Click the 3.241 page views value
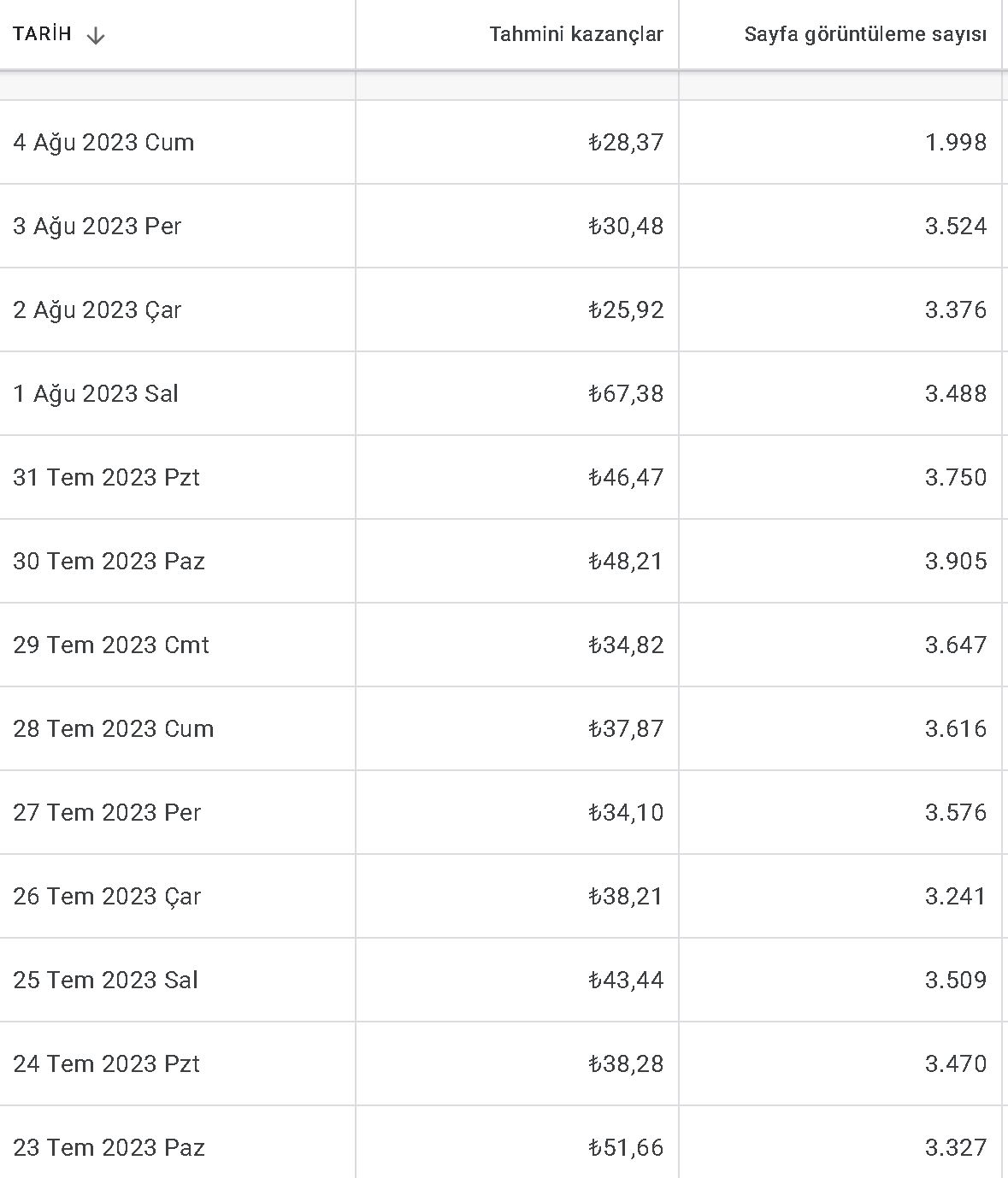 (x=956, y=896)
